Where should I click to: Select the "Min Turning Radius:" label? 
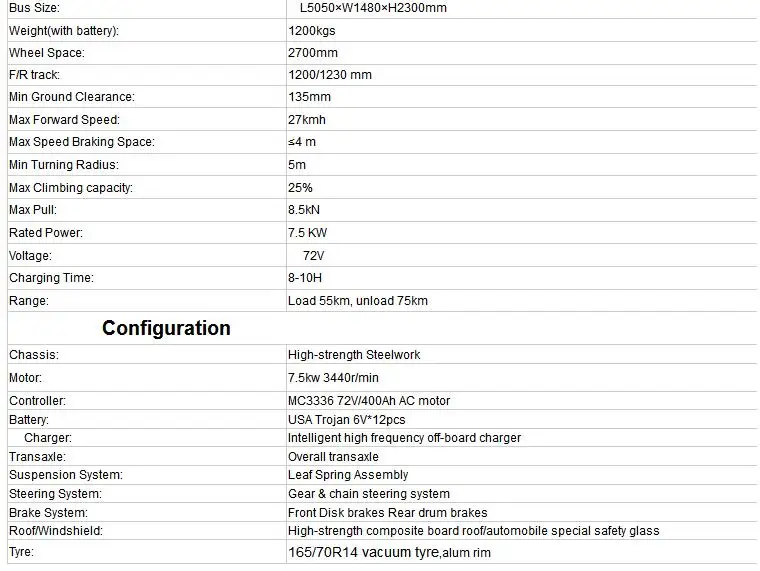pyautogui.click(x=64, y=165)
